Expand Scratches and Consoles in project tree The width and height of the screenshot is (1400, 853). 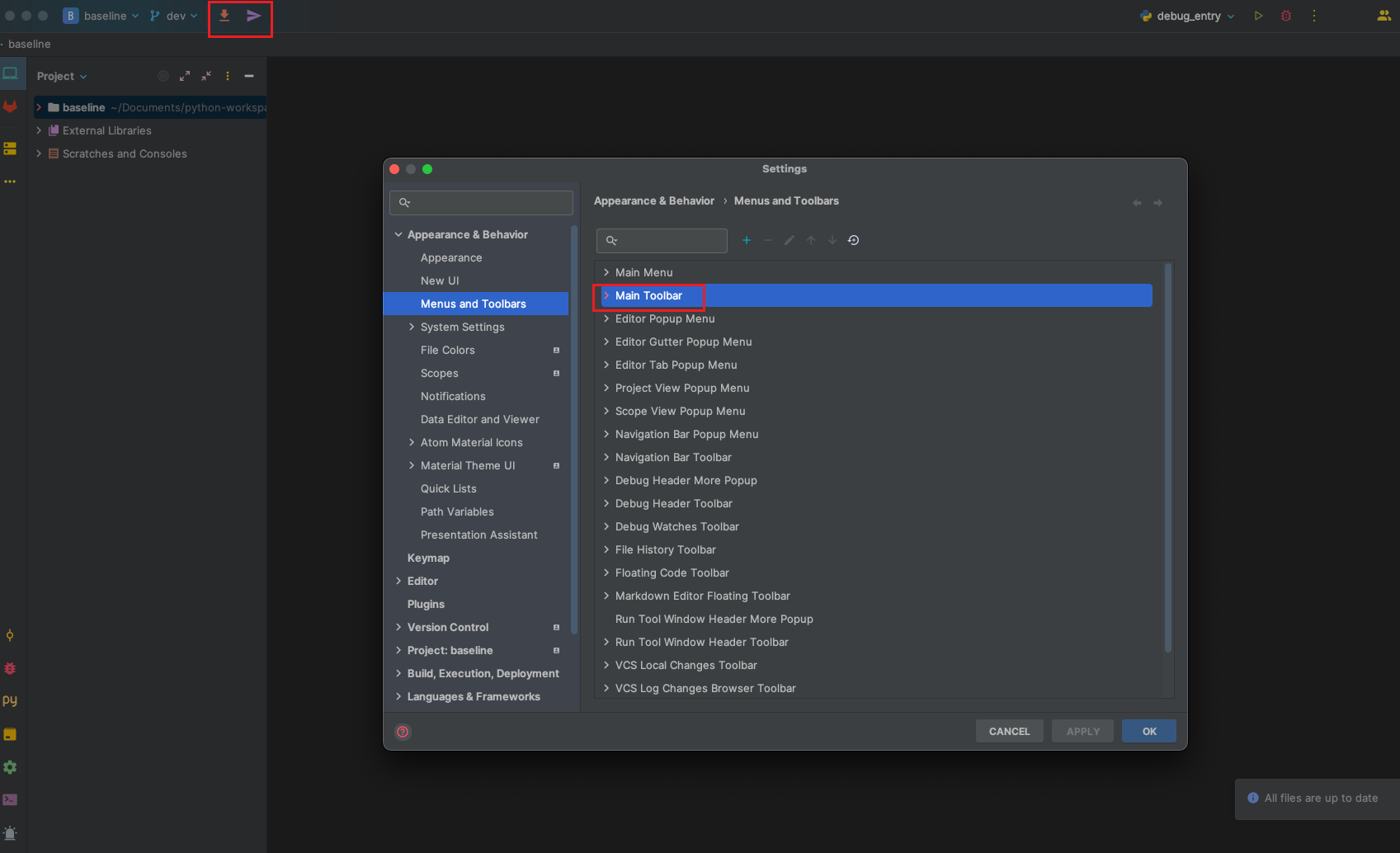(x=39, y=153)
